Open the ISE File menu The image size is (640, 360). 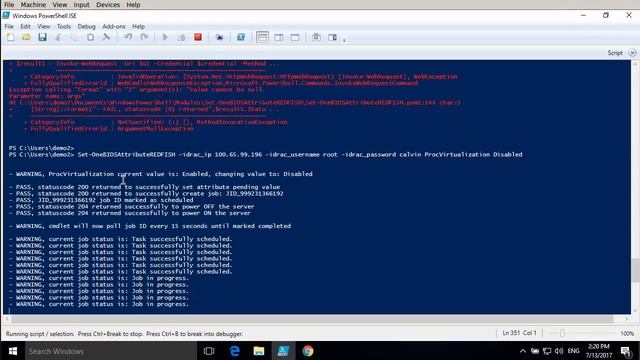[9, 26]
